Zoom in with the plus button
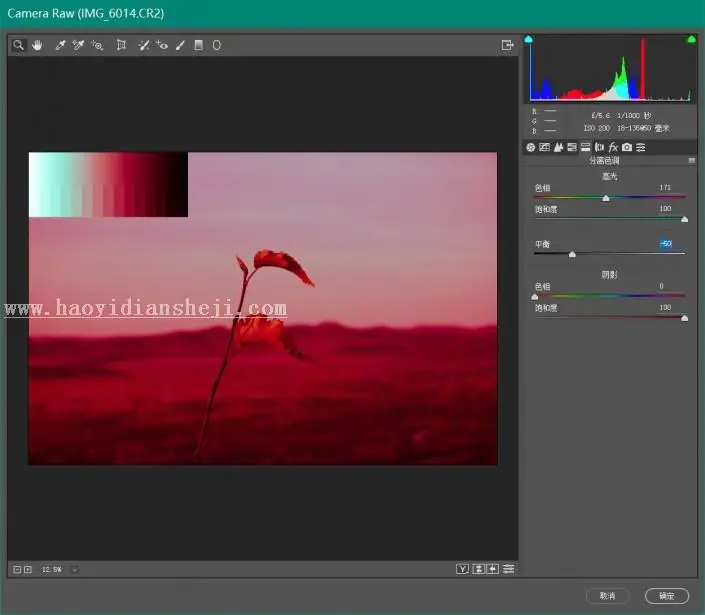Image resolution: width=705 pixels, height=615 pixels. pyautogui.click(x=28, y=570)
